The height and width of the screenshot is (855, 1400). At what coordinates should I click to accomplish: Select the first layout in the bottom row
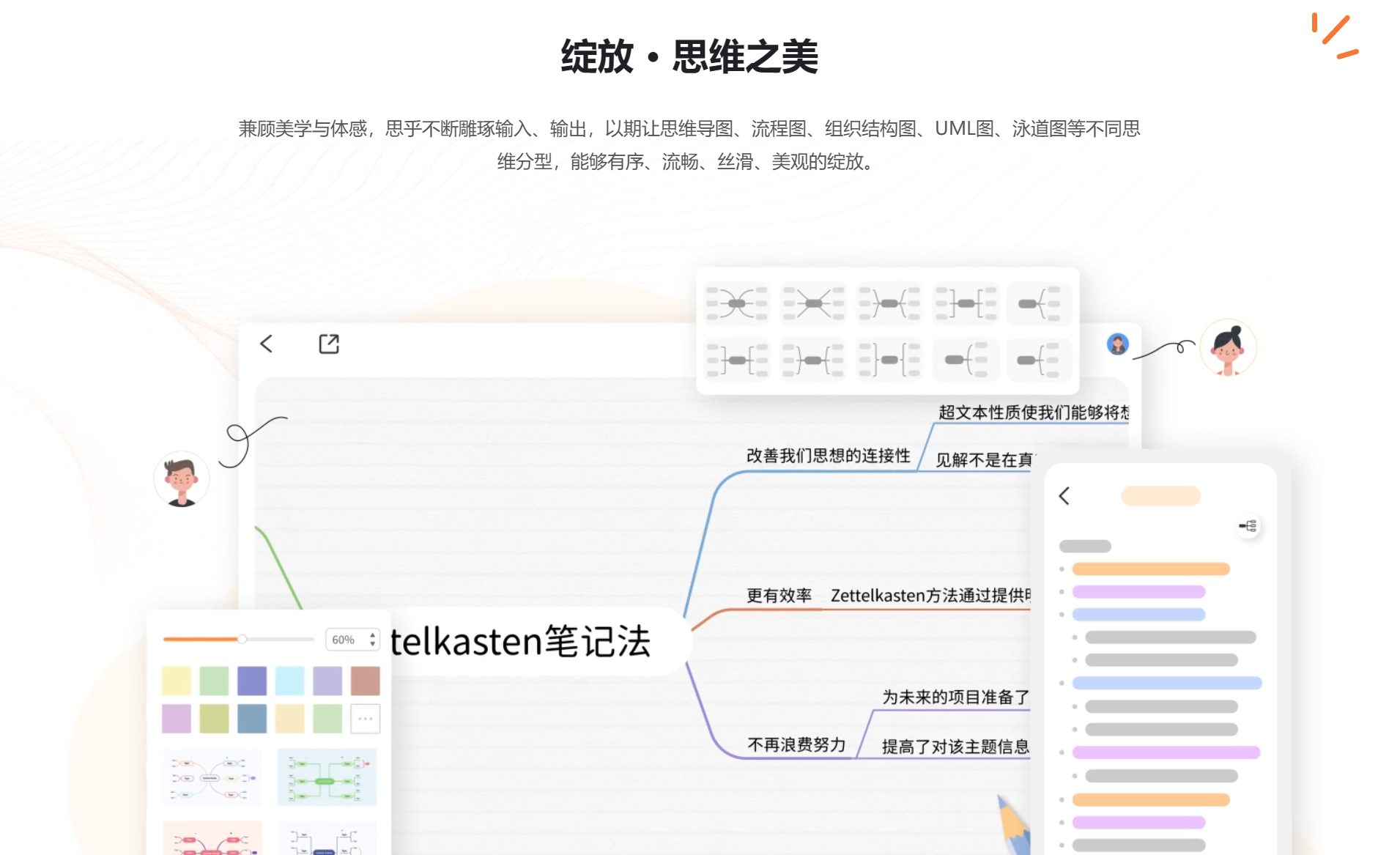click(x=737, y=360)
